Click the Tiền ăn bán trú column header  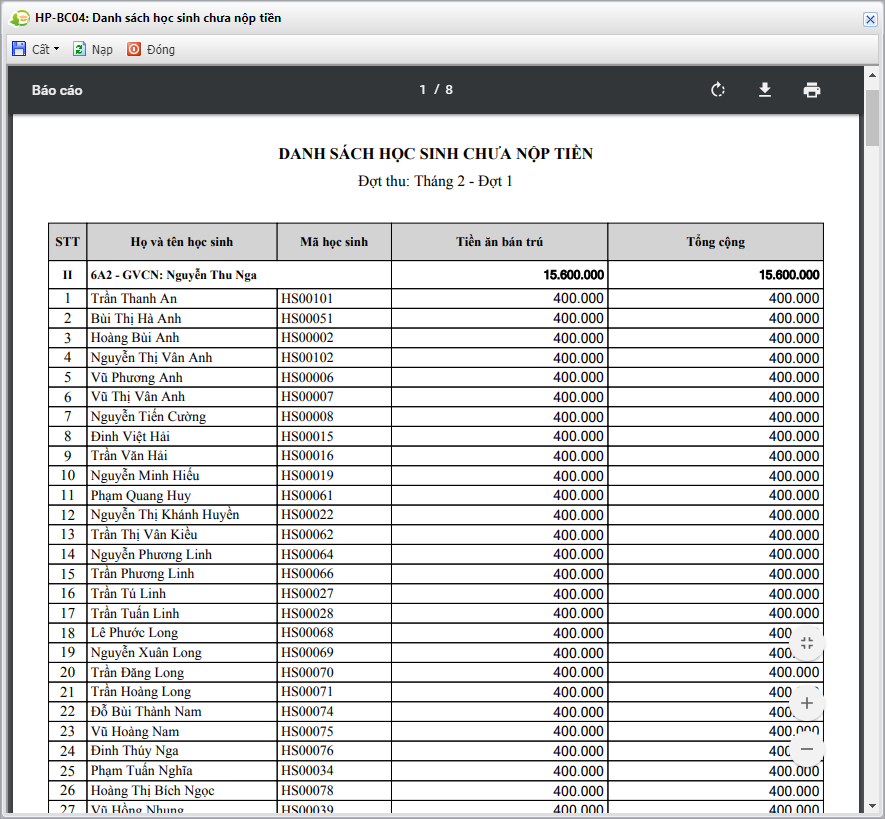point(499,242)
